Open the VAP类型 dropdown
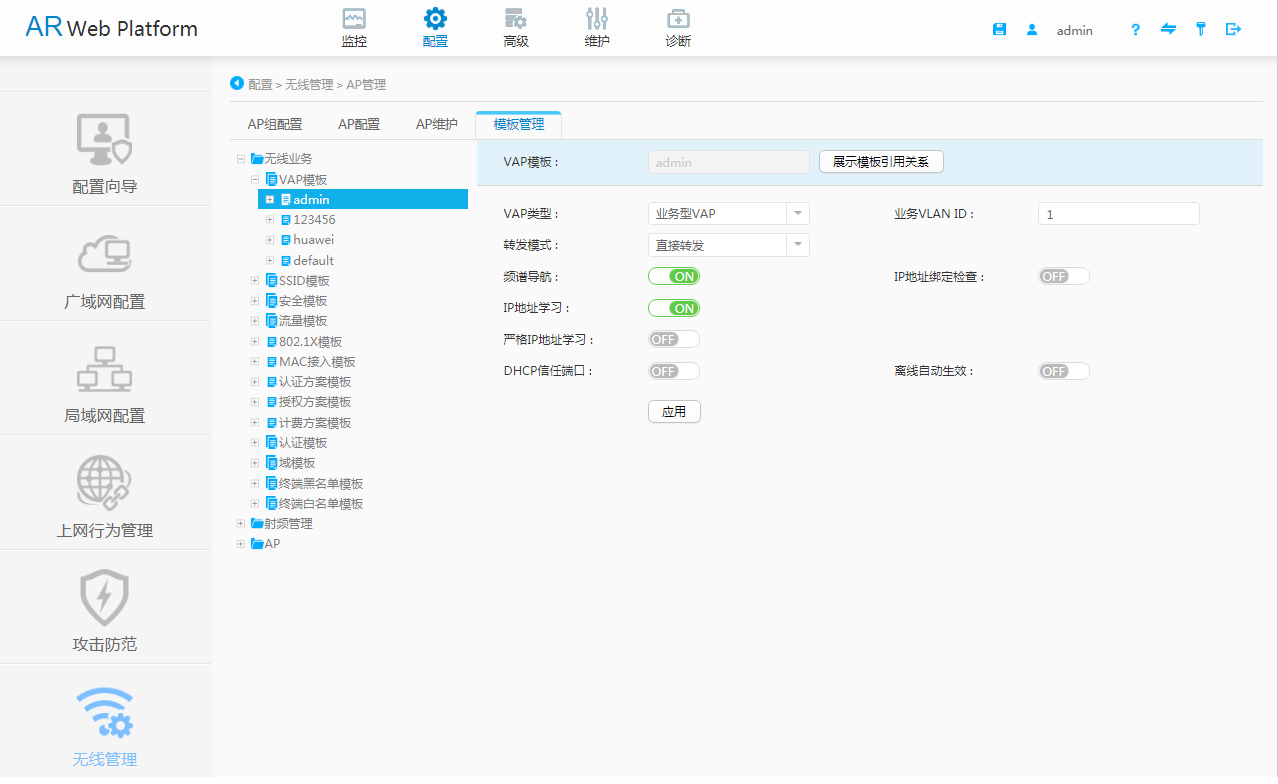Viewport: 1278px width, 784px height. pyautogui.click(x=728, y=213)
